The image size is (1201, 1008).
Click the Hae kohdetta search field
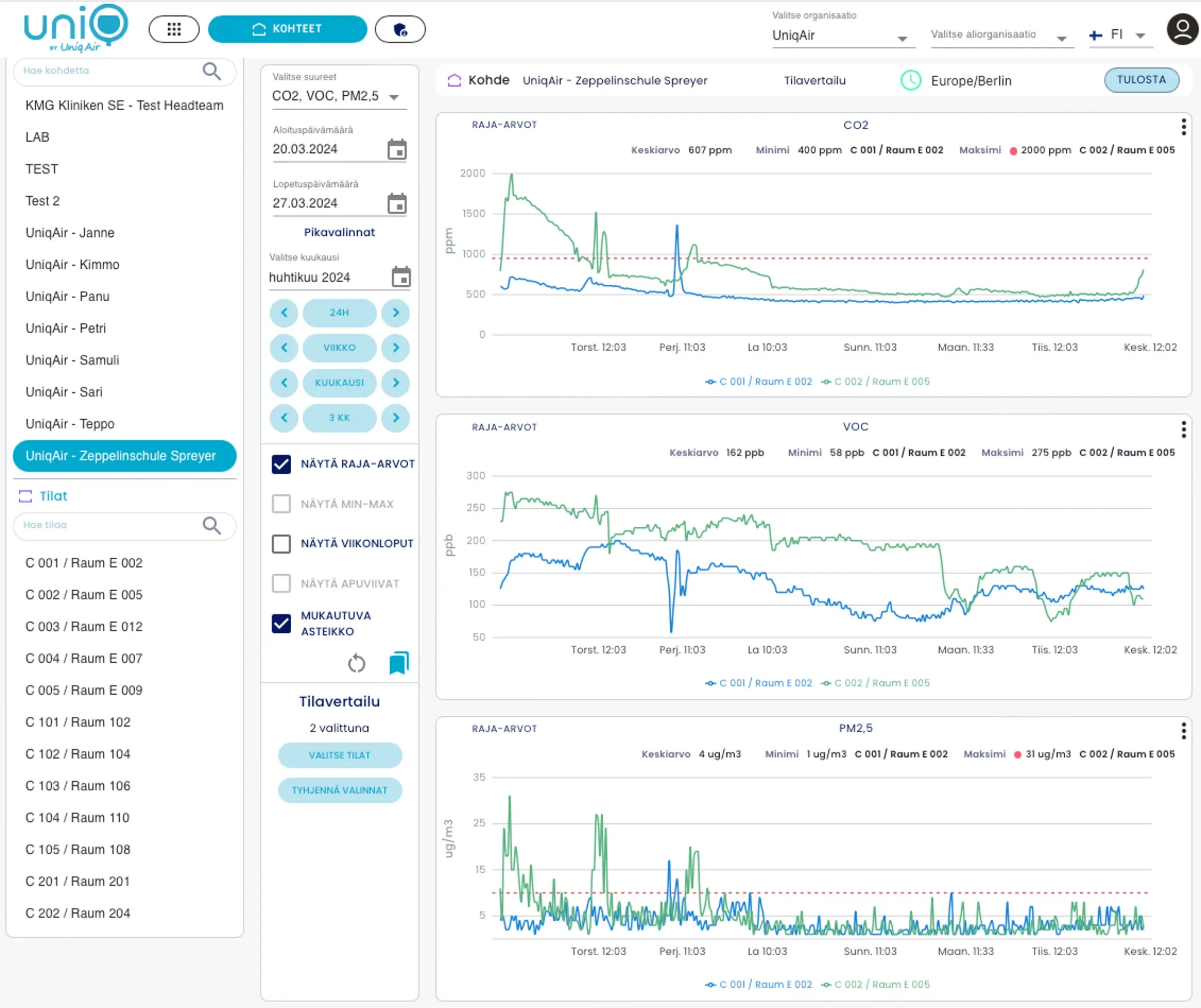109,71
